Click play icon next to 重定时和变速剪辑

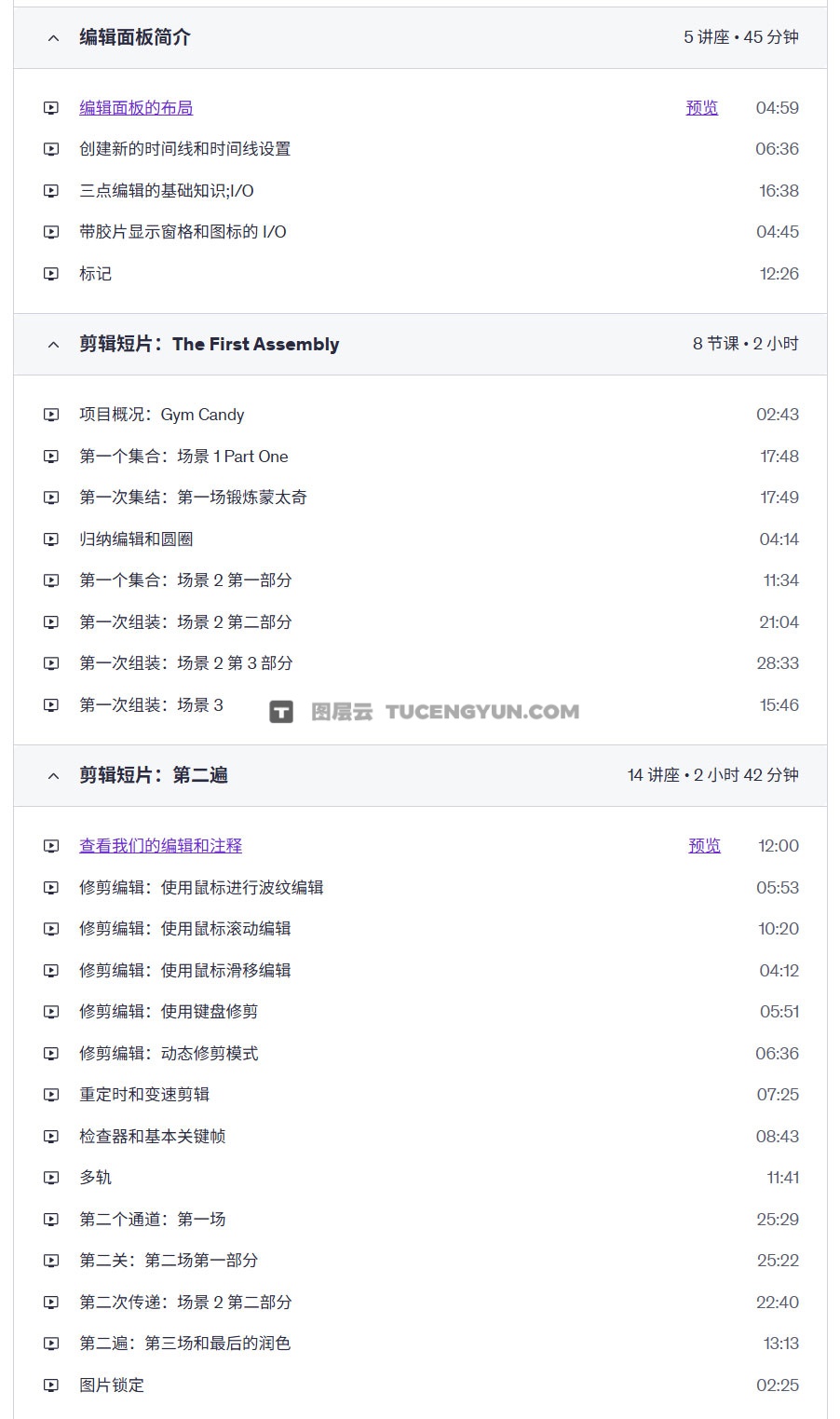click(x=51, y=1095)
